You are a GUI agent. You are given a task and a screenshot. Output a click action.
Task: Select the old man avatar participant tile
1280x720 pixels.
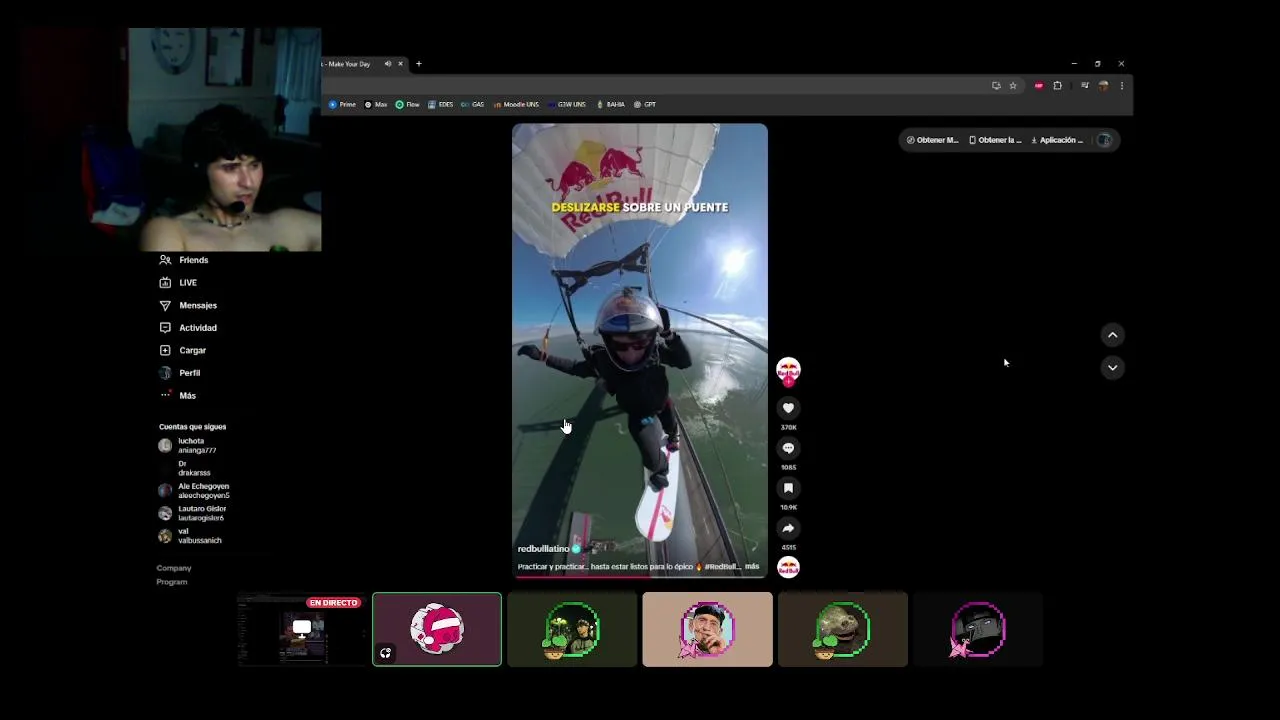[707, 629]
